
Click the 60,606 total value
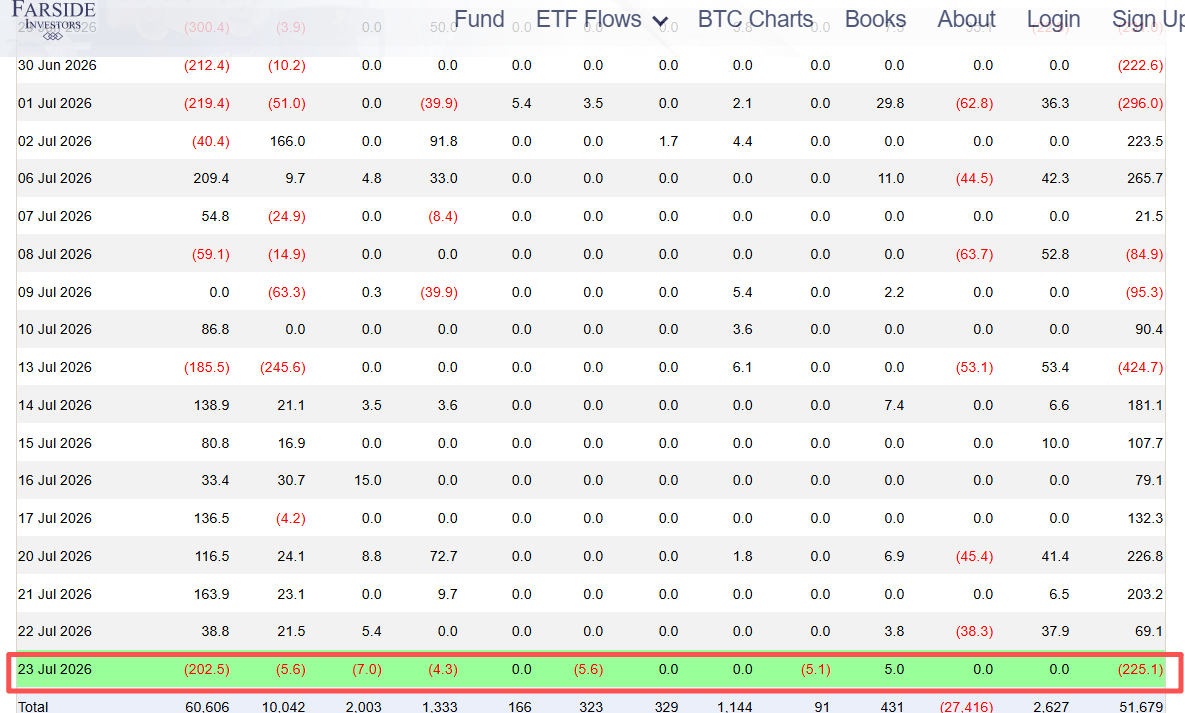click(207, 706)
